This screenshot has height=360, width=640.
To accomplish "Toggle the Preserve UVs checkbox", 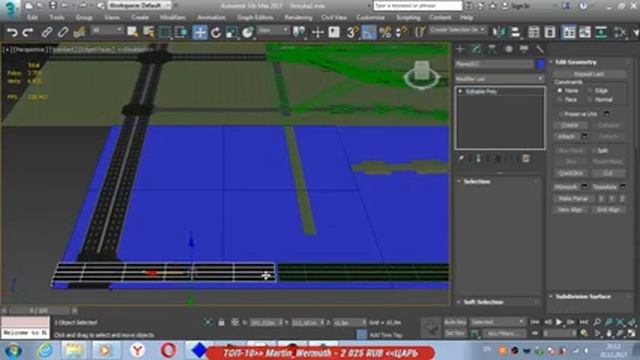I will click(561, 114).
